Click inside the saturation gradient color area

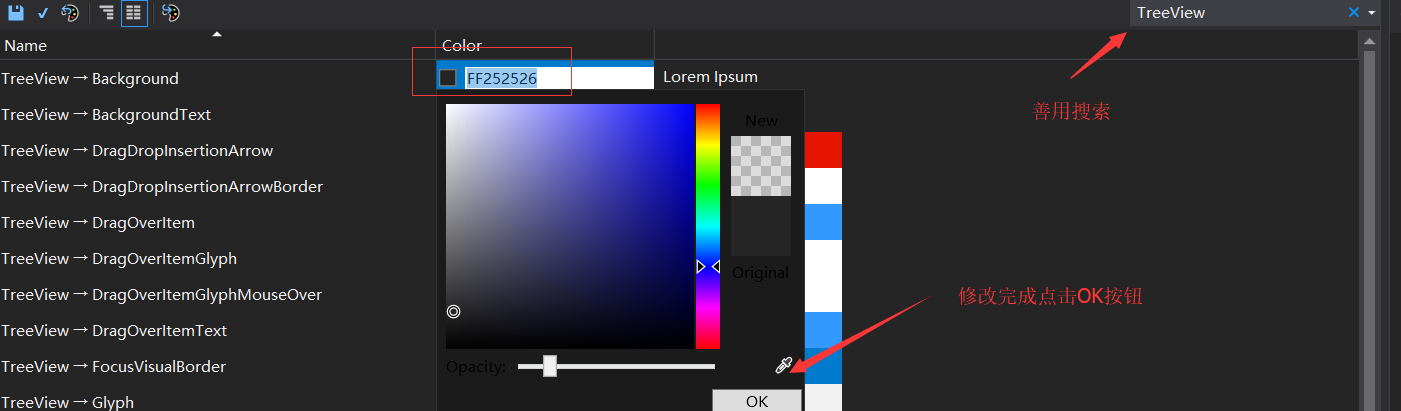569,226
